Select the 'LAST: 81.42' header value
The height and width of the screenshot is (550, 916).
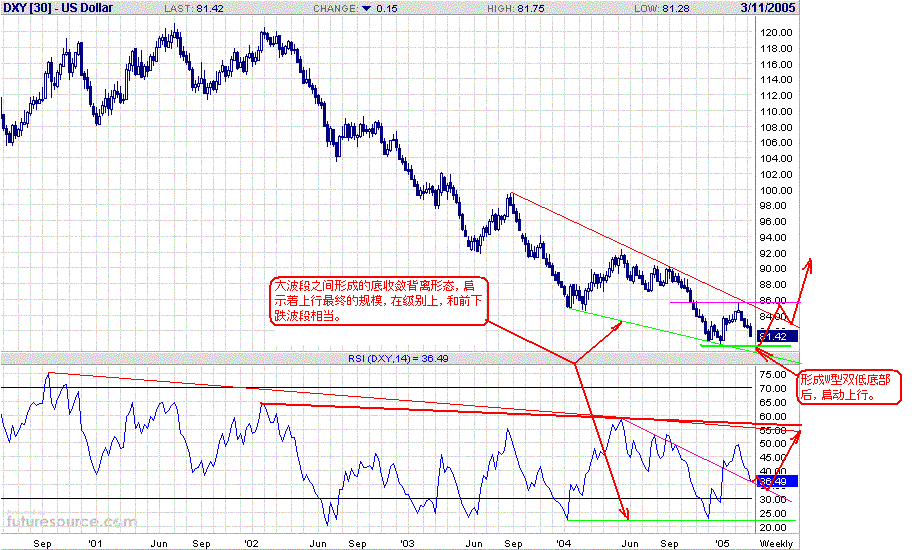pyautogui.click(x=193, y=8)
